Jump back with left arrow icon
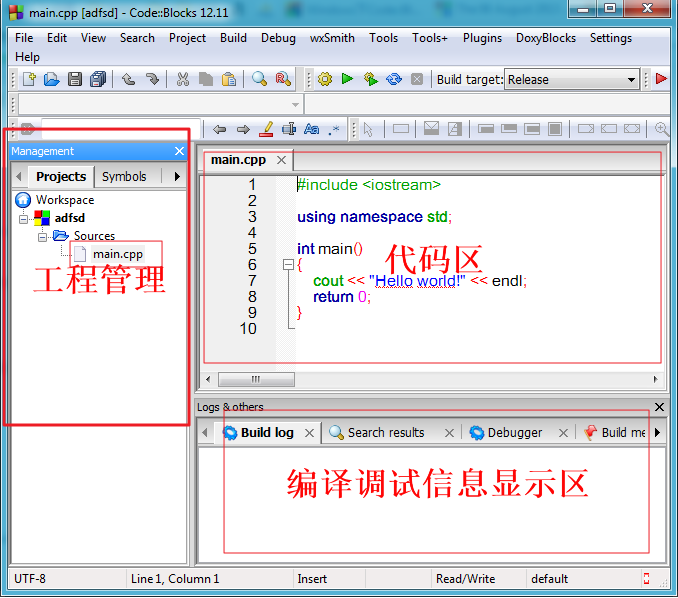Screen dimensions: 678x598 tap(220, 129)
